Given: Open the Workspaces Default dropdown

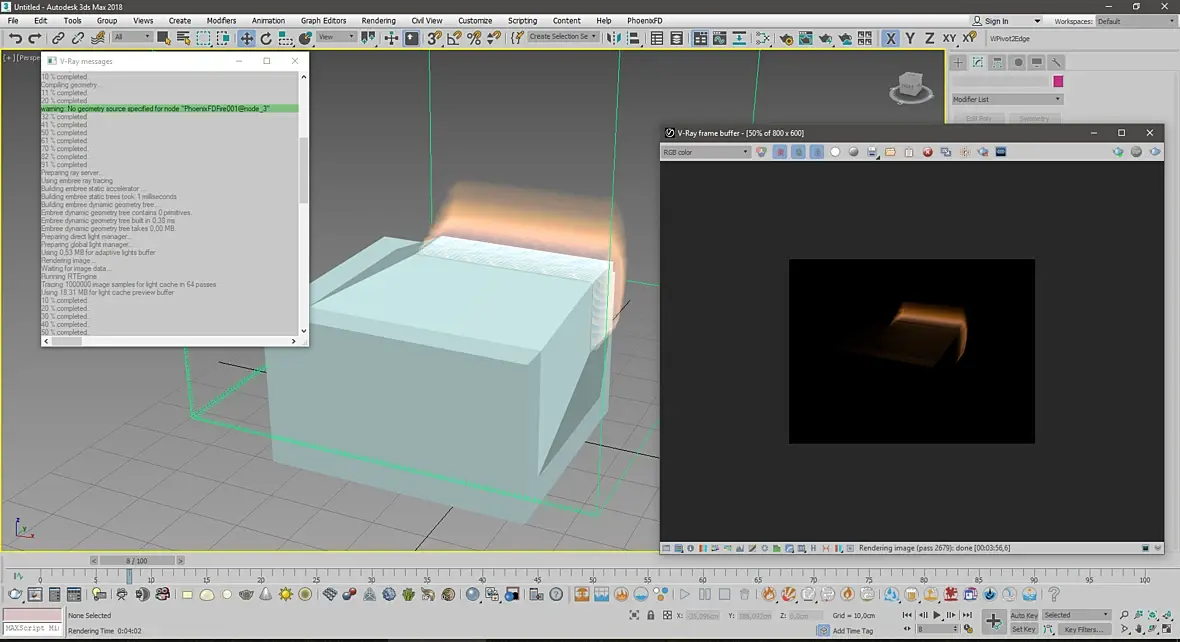Looking at the screenshot, I should pyautogui.click(x=1136, y=21).
